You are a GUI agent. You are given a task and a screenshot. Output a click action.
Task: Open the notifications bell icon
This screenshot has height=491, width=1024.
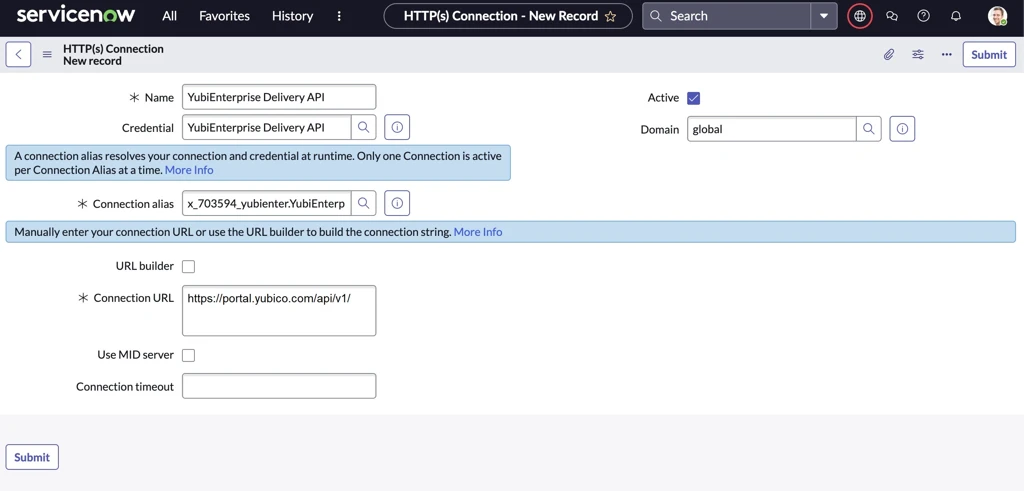click(955, 16)
